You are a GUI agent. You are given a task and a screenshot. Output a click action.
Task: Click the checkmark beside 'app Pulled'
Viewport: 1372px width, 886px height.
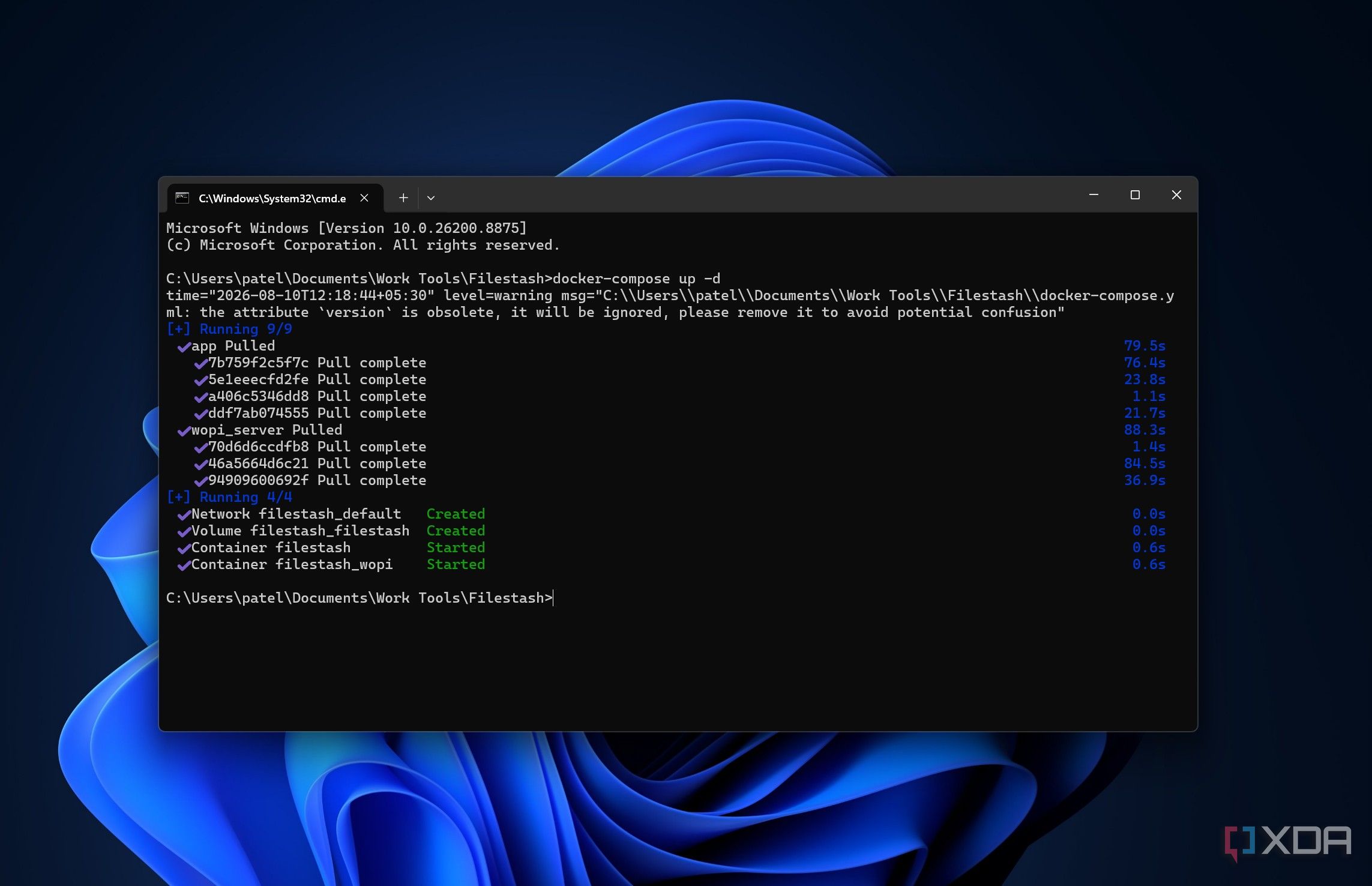(184, 346)
